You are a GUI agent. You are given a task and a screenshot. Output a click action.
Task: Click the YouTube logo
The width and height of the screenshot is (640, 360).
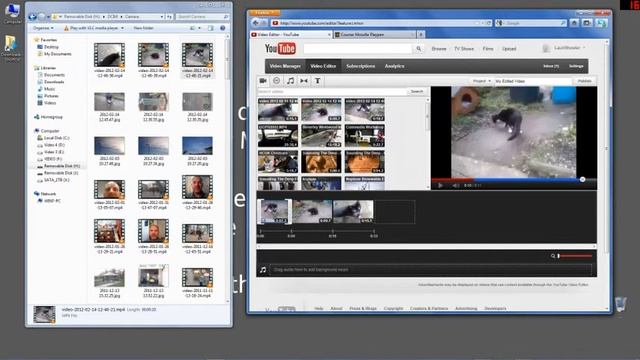point(280,49)
